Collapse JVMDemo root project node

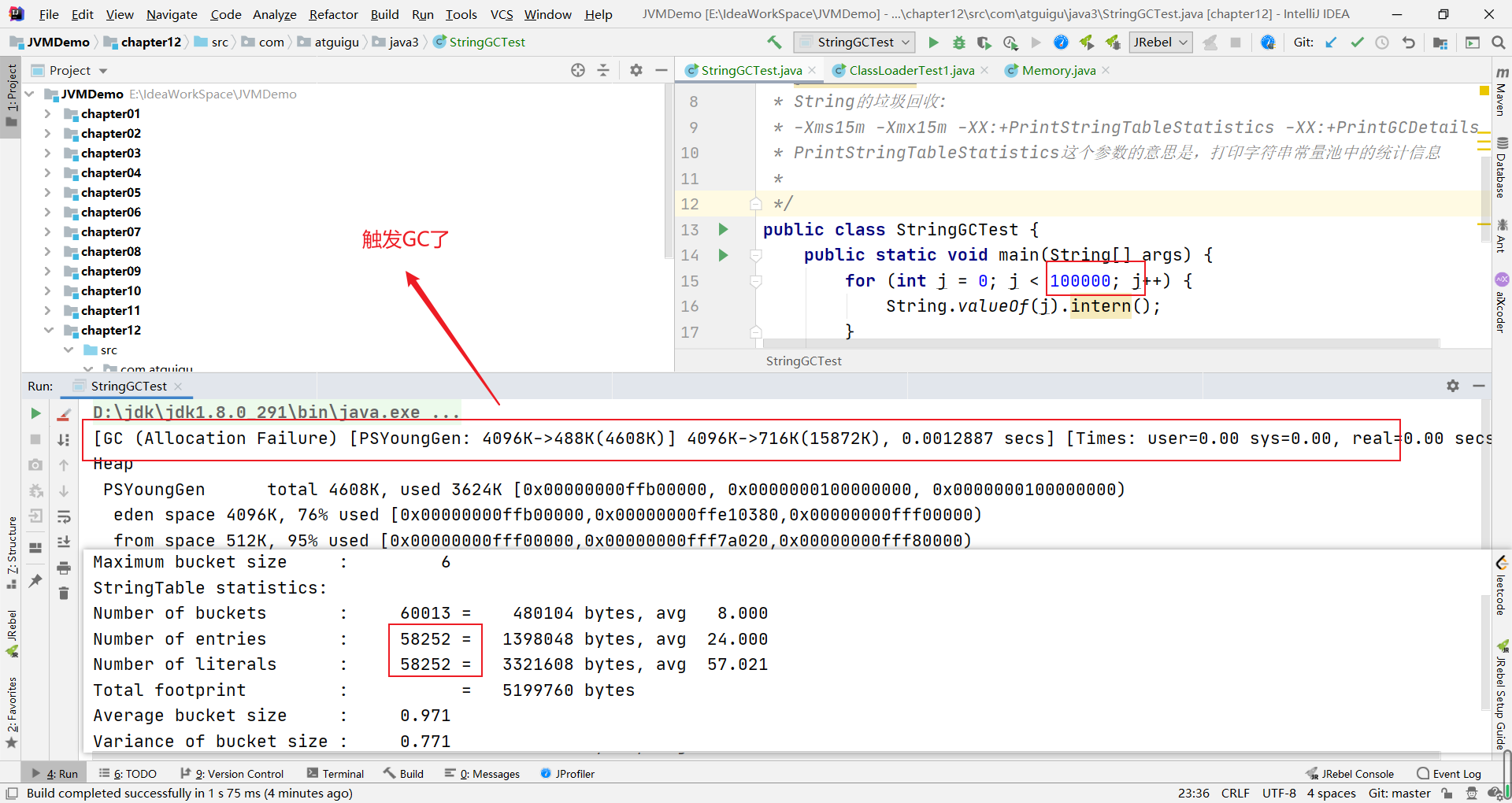[29, 94]
